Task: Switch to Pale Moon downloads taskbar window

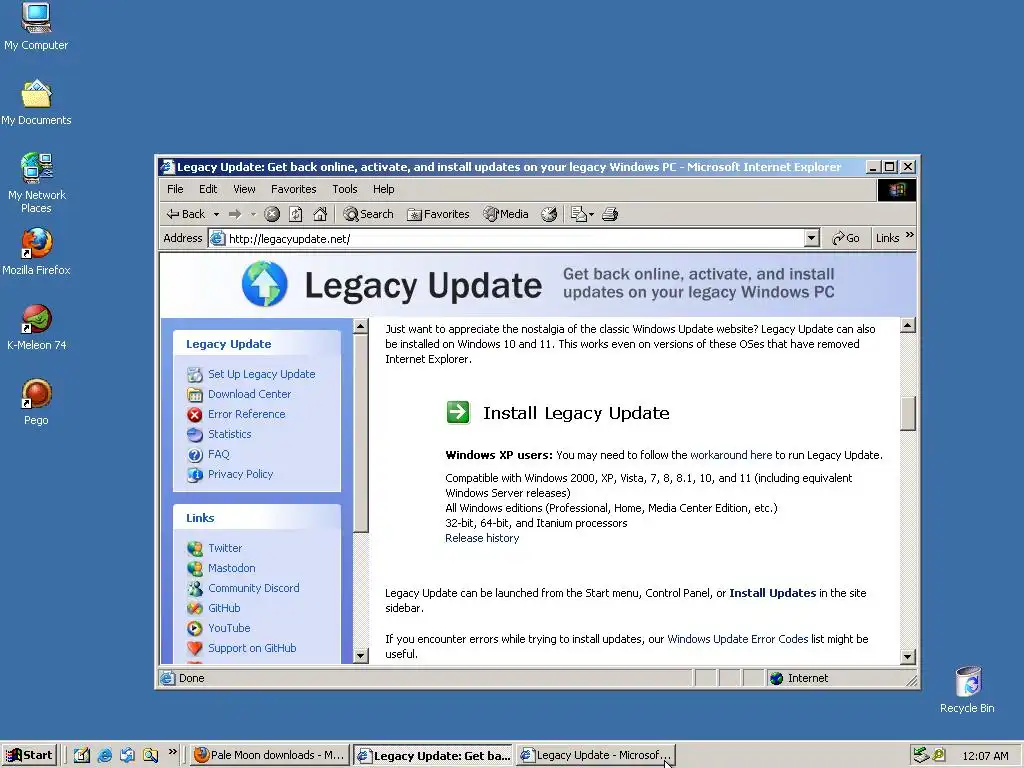Action: 269,756
